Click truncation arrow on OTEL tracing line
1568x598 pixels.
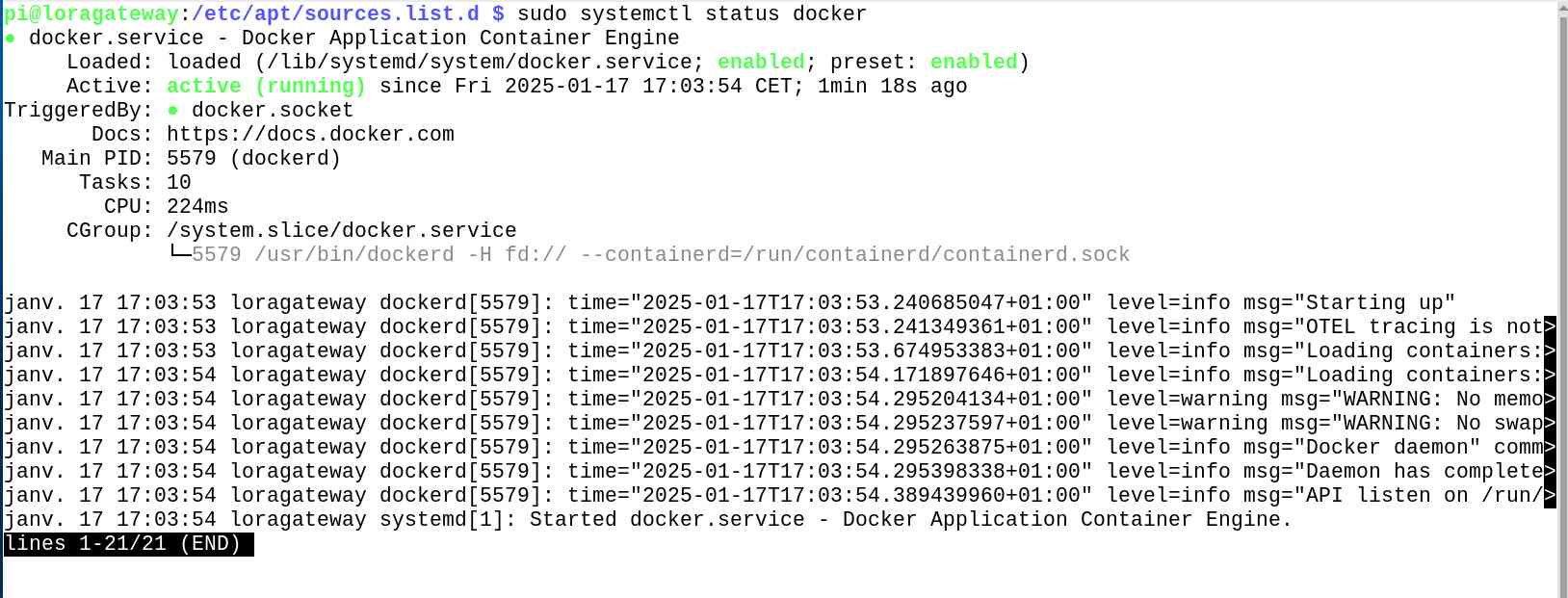(1550, 327)
